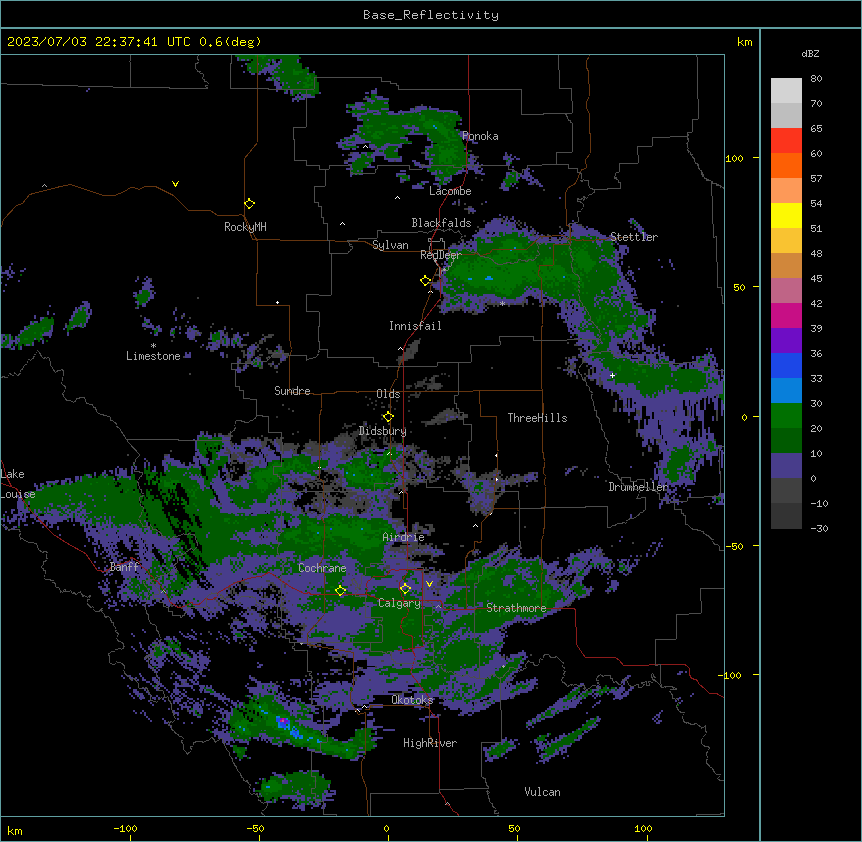Image resolution: width=862 pixels, height=842 pixels.
Task: Click the HighRiver label
Action: tap(430, 743)
